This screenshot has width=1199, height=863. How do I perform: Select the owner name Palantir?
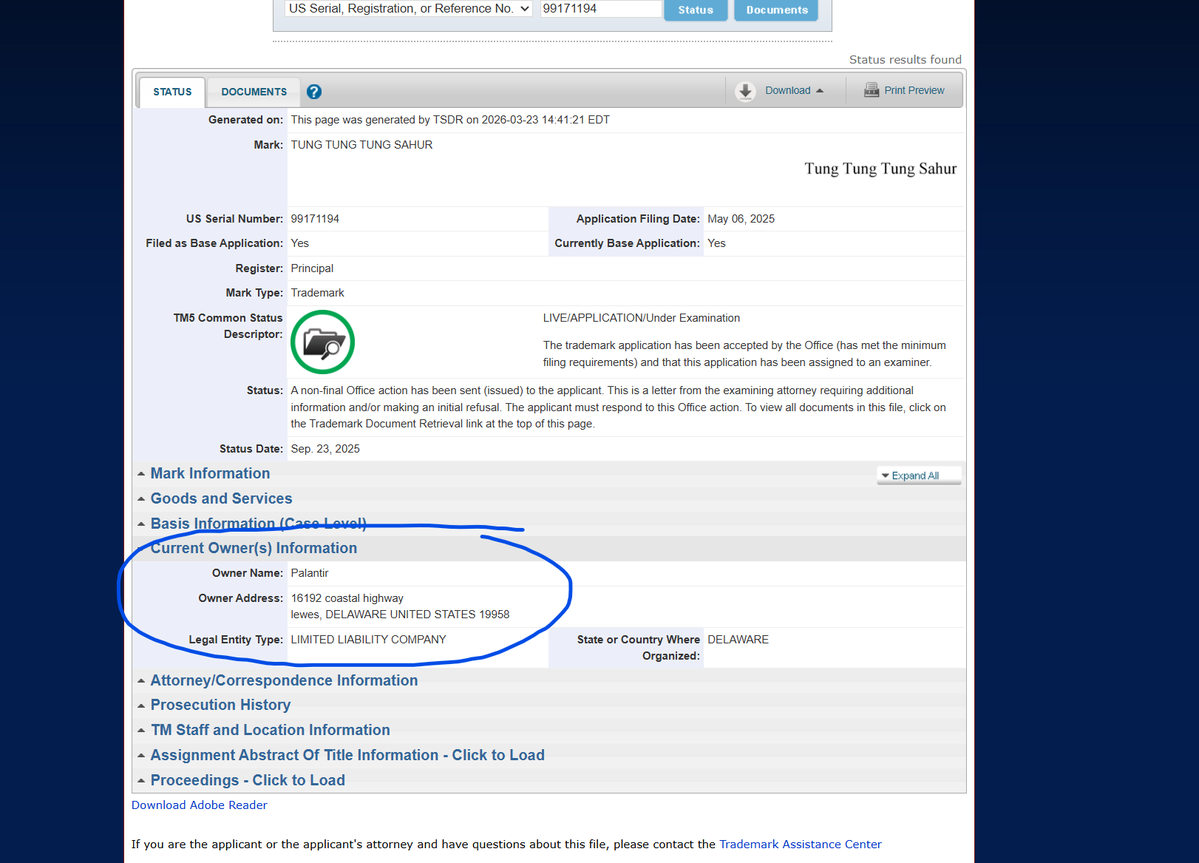pyautogui.click(x=310, y=573)
